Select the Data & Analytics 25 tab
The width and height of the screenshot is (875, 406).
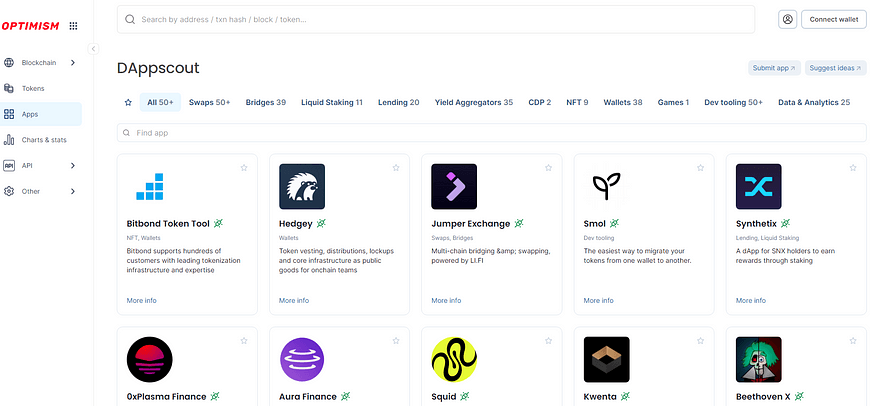point(814,103)
